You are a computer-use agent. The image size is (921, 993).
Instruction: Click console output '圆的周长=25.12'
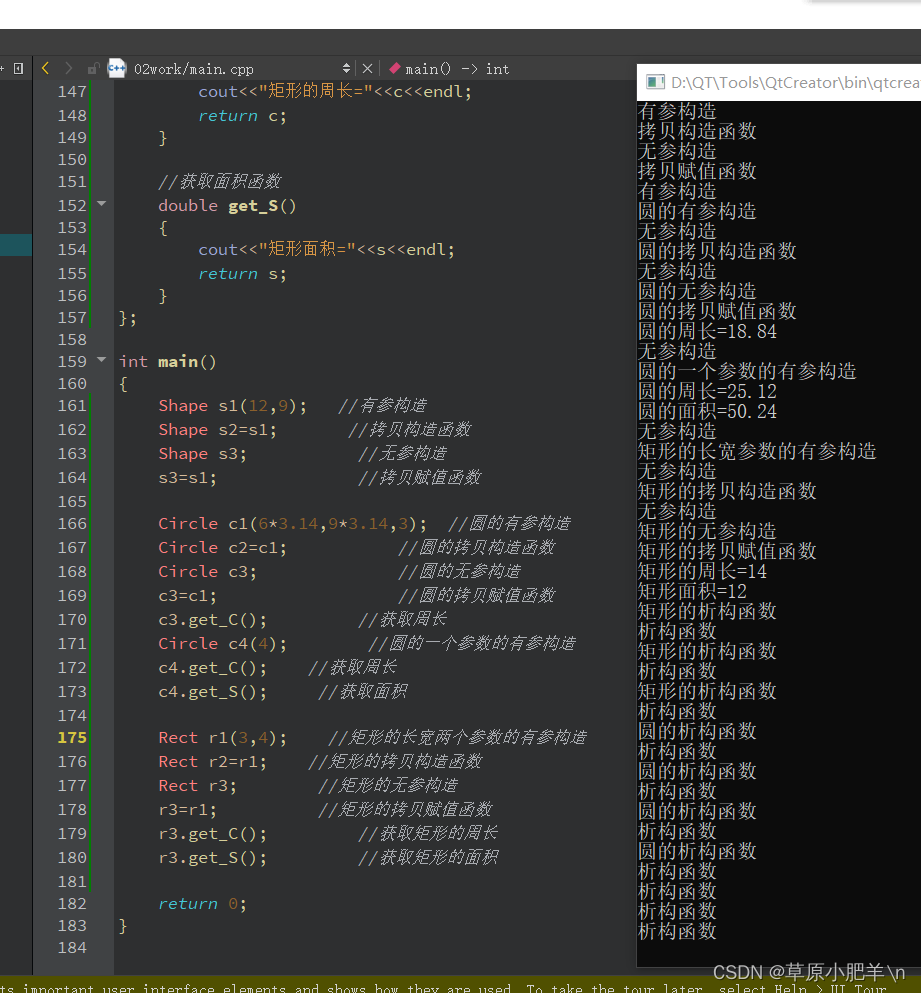pyautogui.click(x=707, y=391)
